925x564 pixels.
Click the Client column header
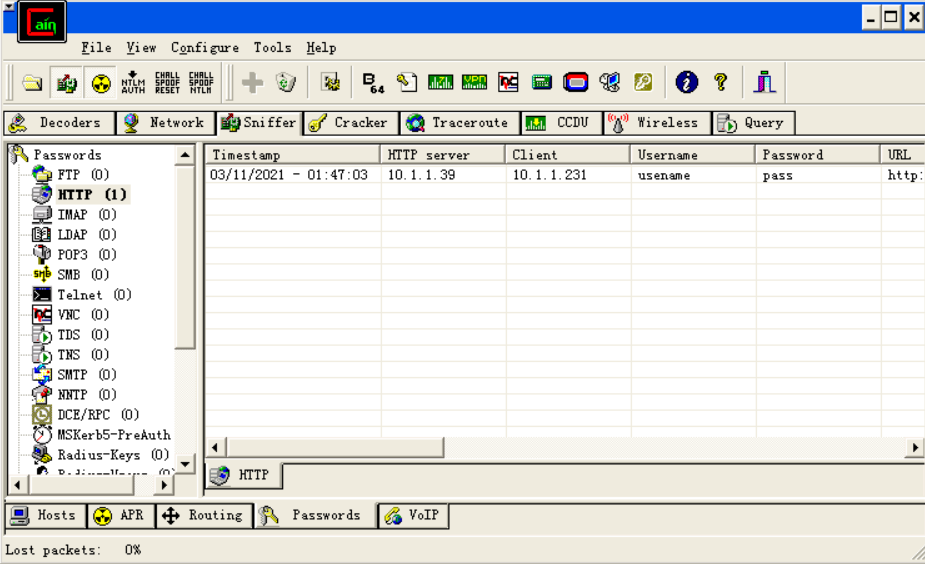tap(568, 155)
